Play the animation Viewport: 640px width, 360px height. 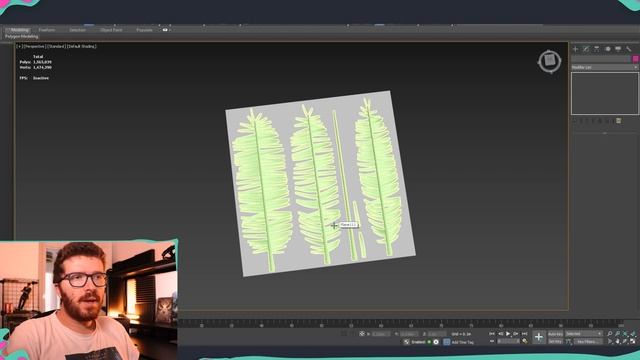point(508,334)
